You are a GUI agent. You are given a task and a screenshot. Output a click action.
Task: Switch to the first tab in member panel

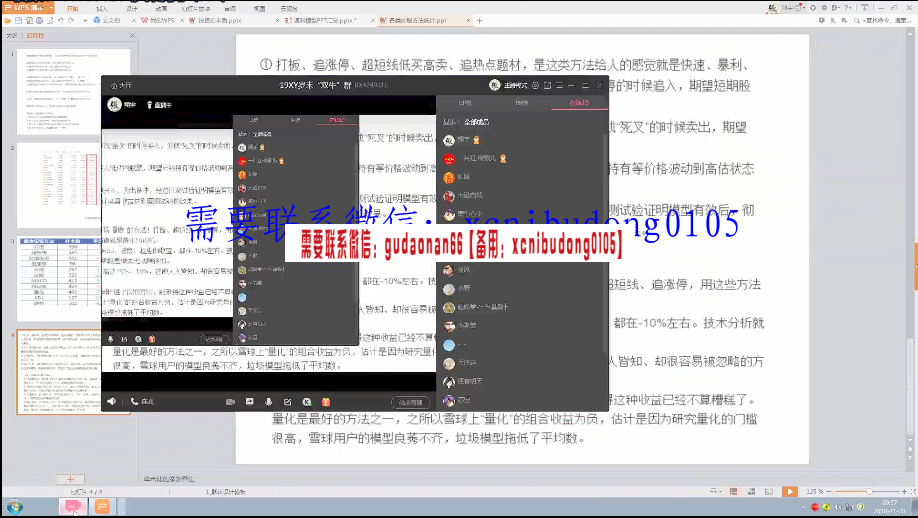click(x=464, y=102)
